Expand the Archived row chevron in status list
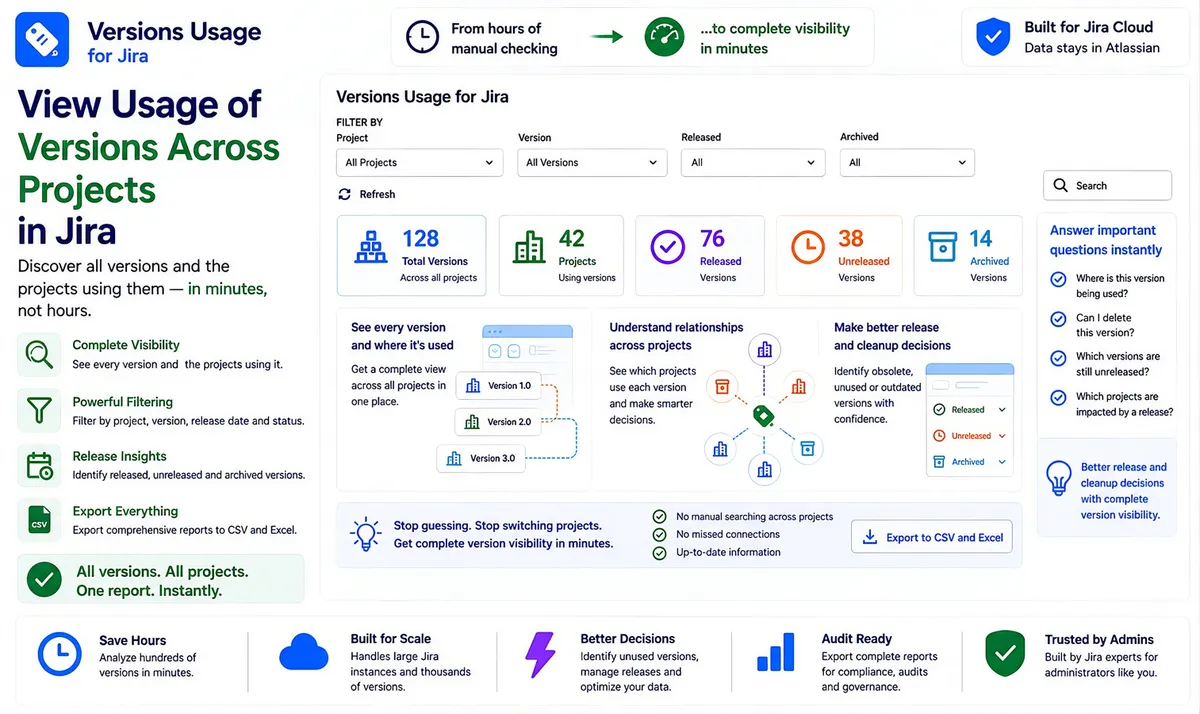 (1002, 462)
